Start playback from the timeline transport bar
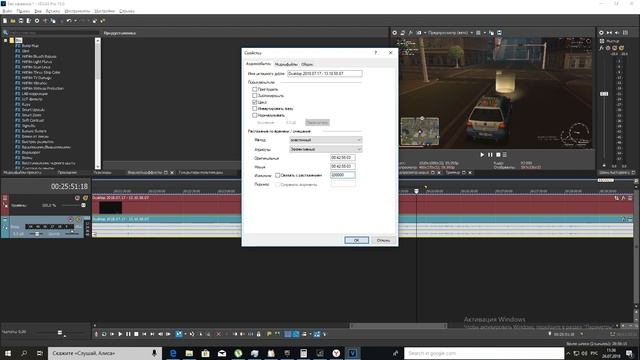640x360 pixels. point(120,334)
